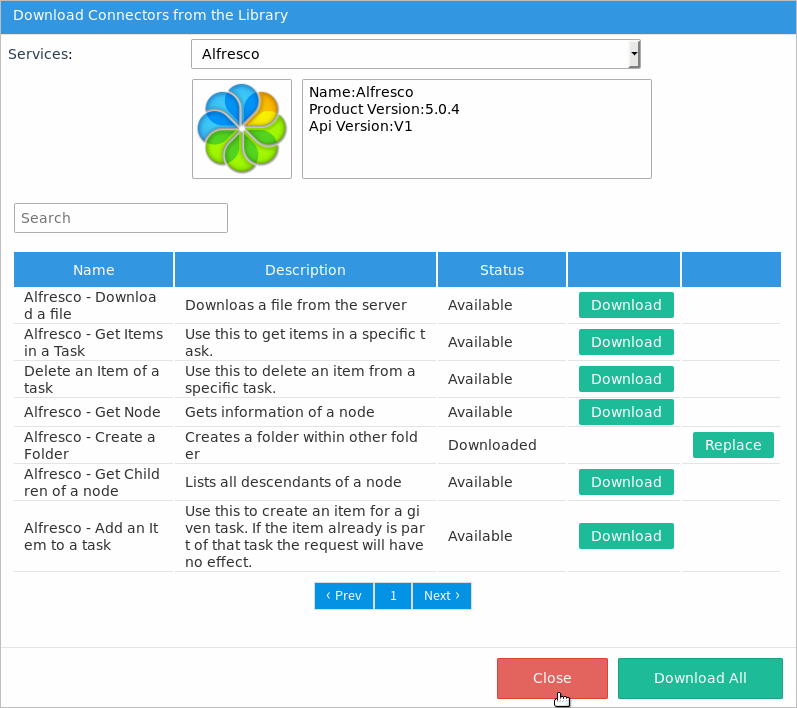Select page 1 in pagination
797x708 pixels.
pyautogui.click(x=393, y=596)
